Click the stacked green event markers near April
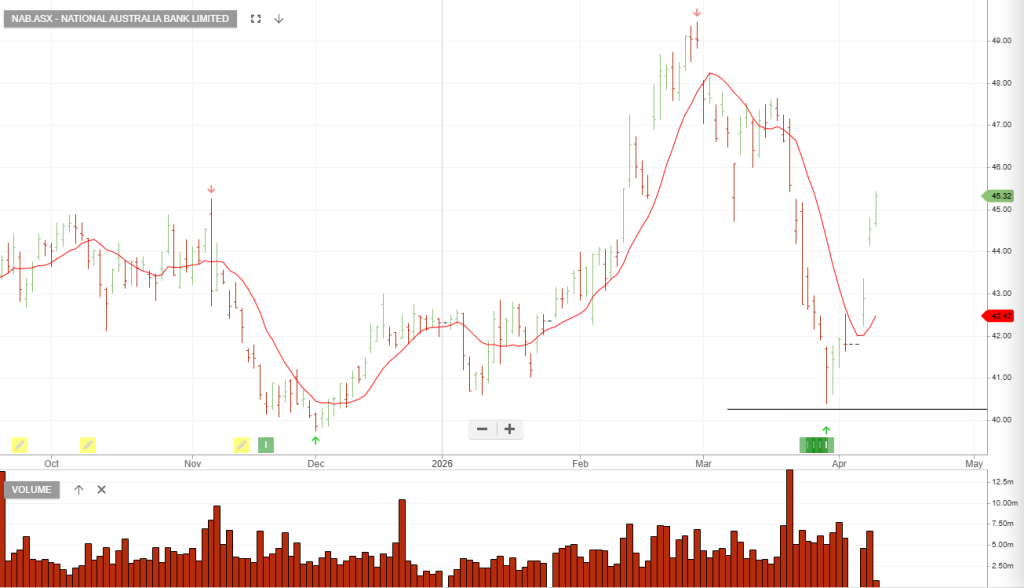The height and width of the screenshot is (588, 1024). click(x=817, y=445)
